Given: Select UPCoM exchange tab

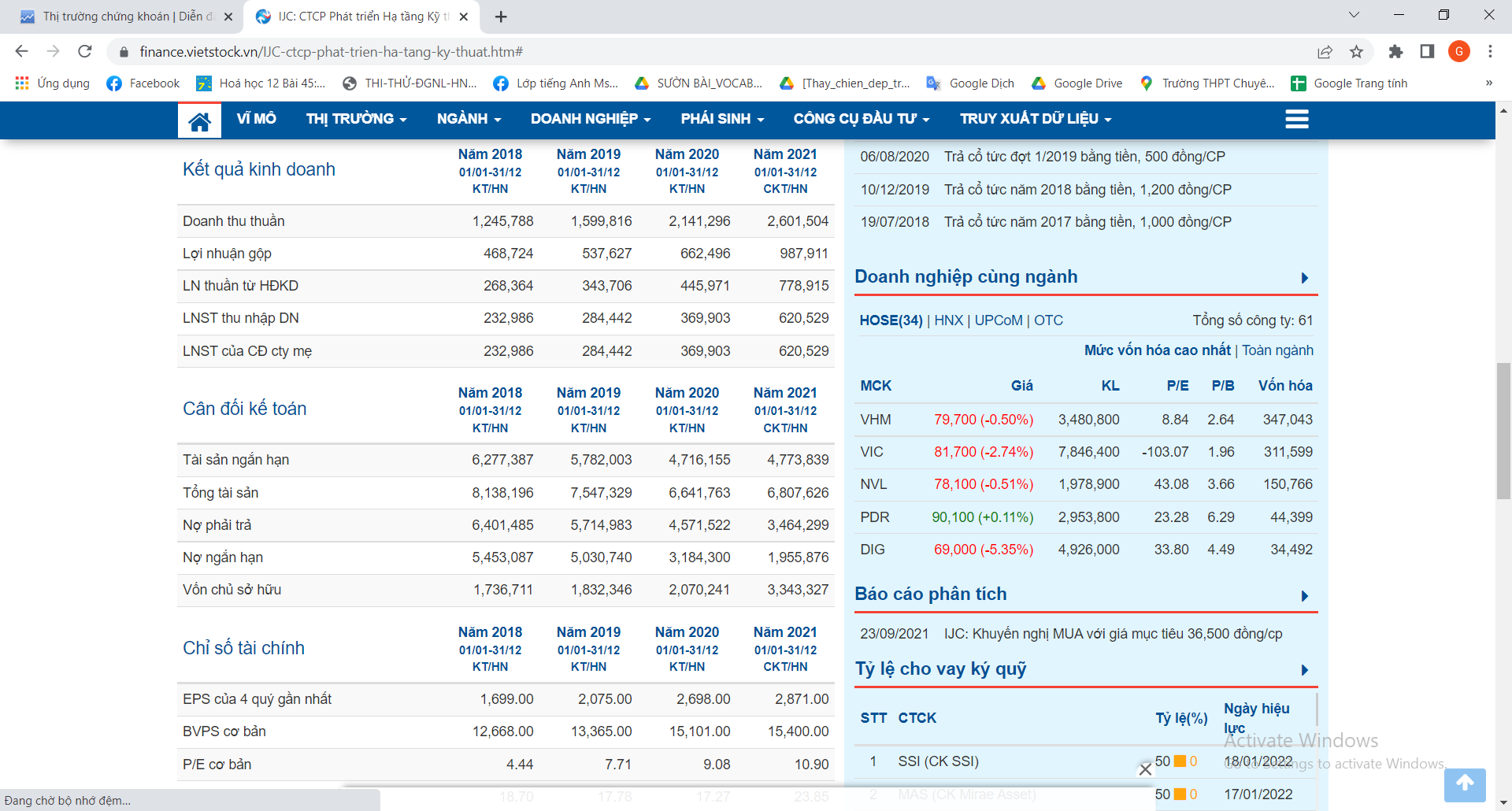Looking at the screenshot, I should 999,320.
